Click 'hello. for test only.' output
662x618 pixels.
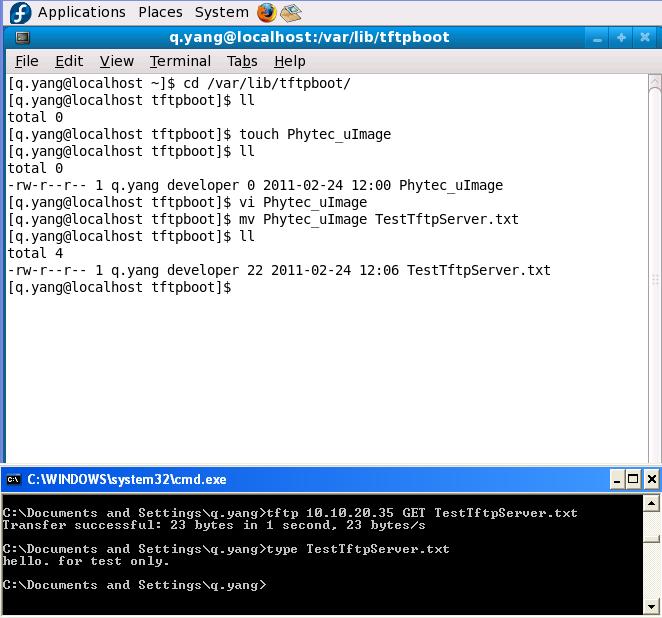point(86,561)
